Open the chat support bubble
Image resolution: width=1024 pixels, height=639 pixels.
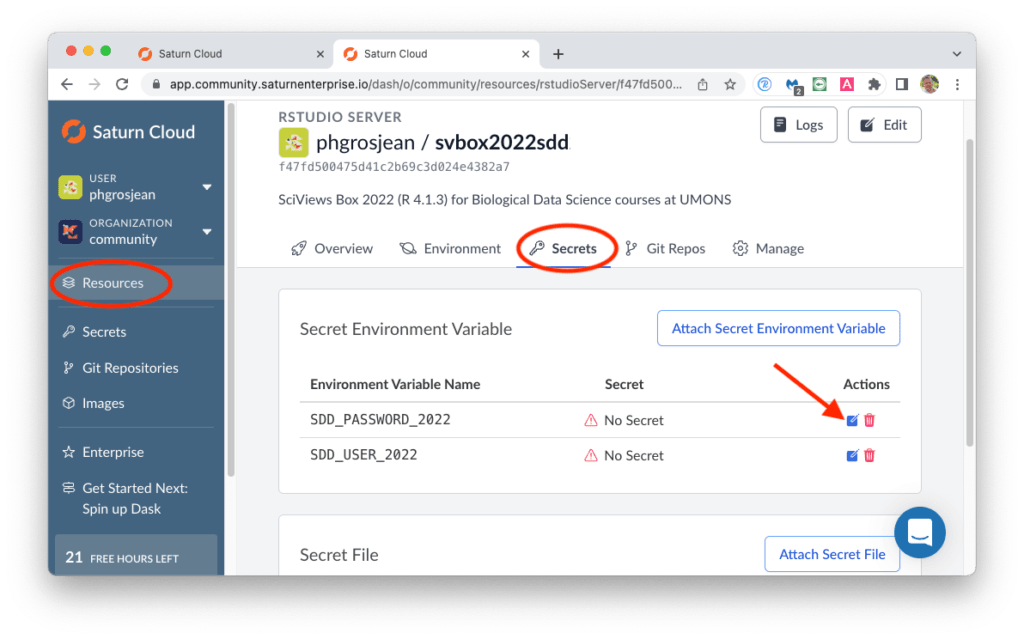click(x=920, y=532)
